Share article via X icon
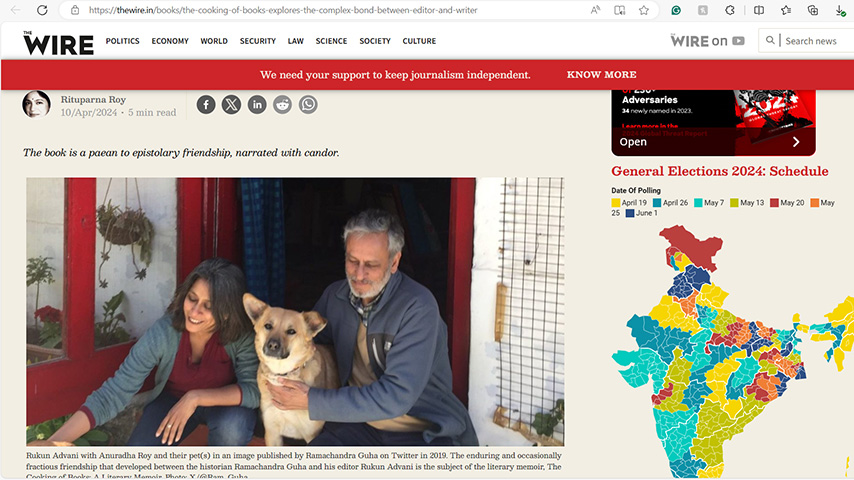The width and height of the screenshot is (854, 480). coord(231,105)
